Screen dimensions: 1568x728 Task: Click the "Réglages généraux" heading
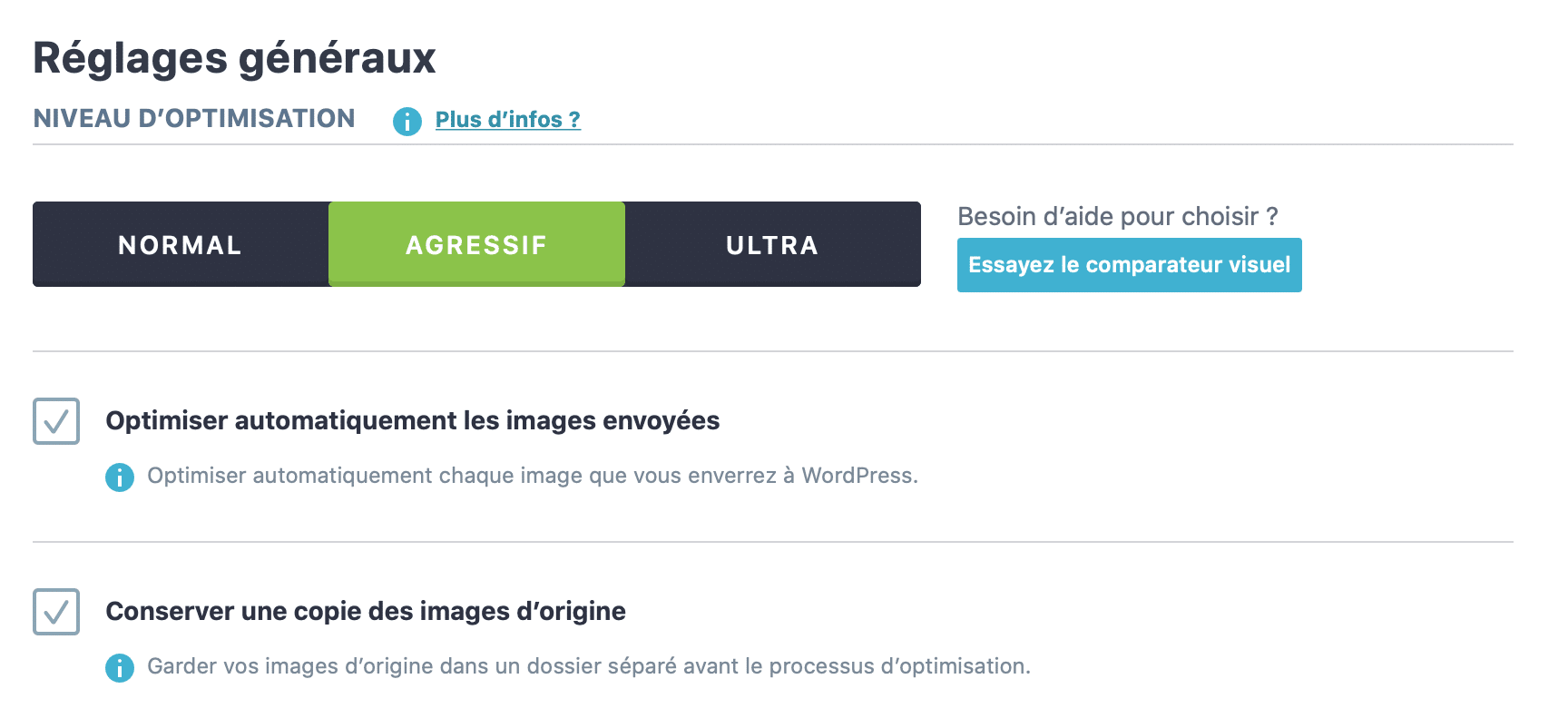tap(233, 58)
